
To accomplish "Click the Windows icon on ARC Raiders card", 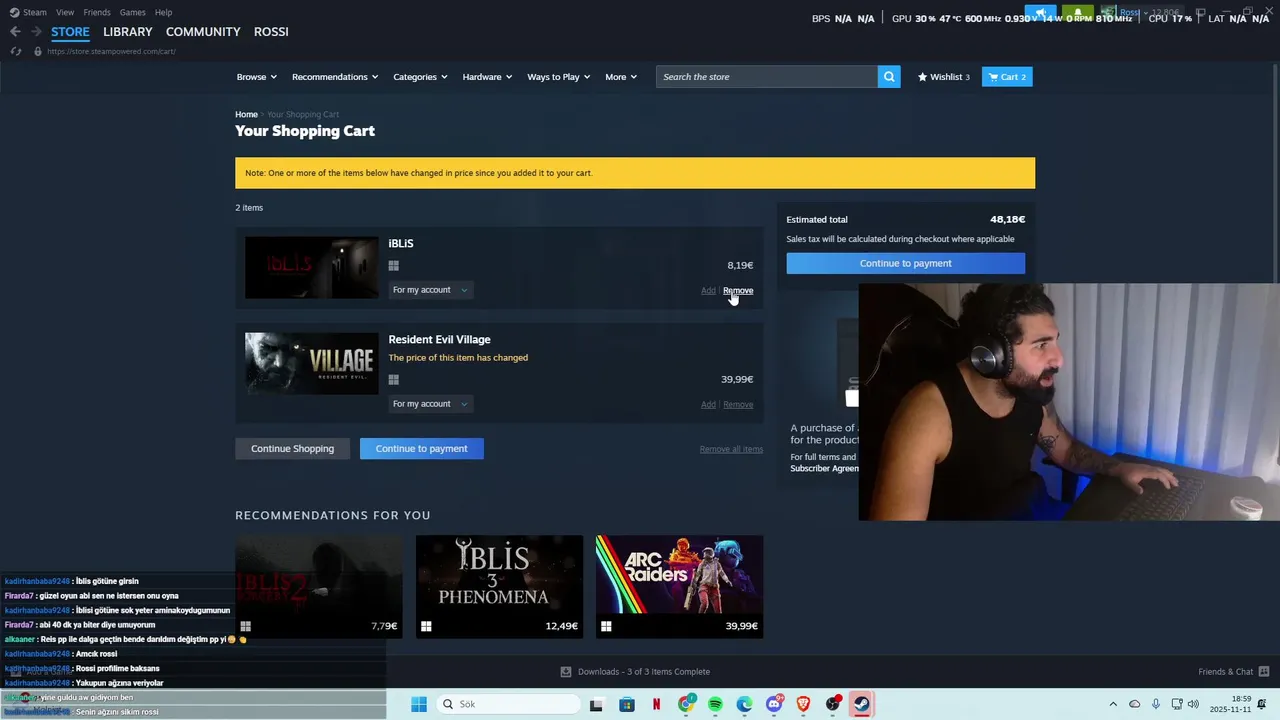I will click(606, 626).
